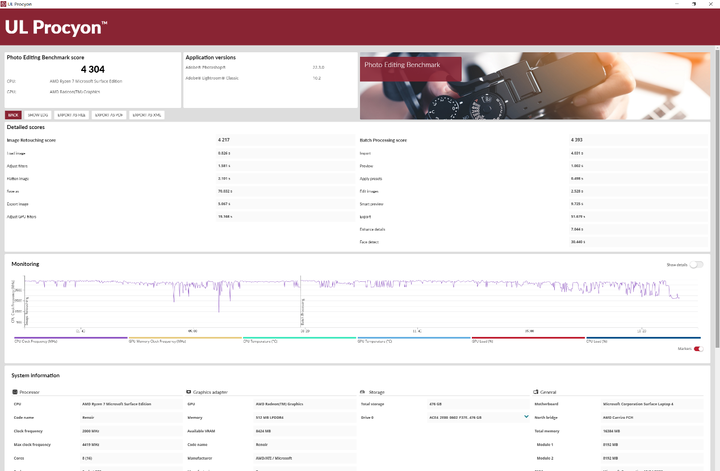
Task: Click the SHOW LOG button
Action: tap(38, 115)
